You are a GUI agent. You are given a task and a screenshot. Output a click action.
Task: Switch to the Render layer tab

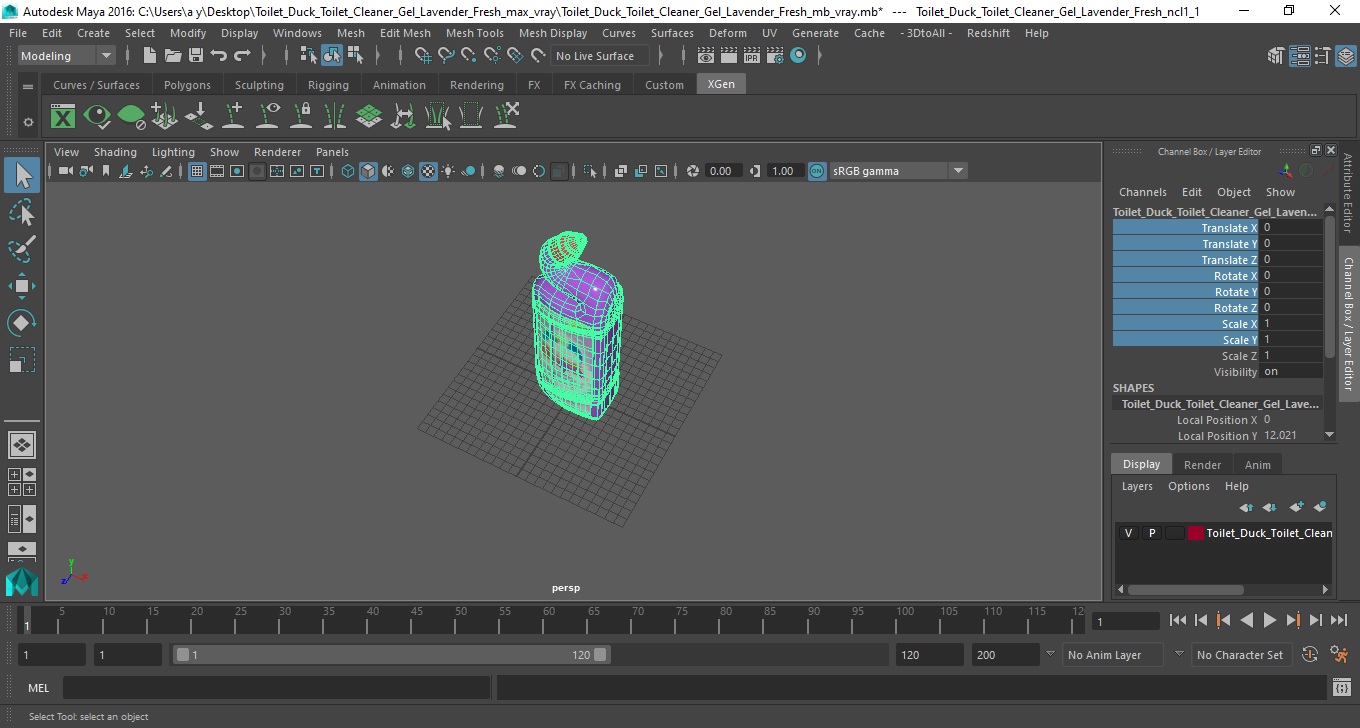point(1202,464)
